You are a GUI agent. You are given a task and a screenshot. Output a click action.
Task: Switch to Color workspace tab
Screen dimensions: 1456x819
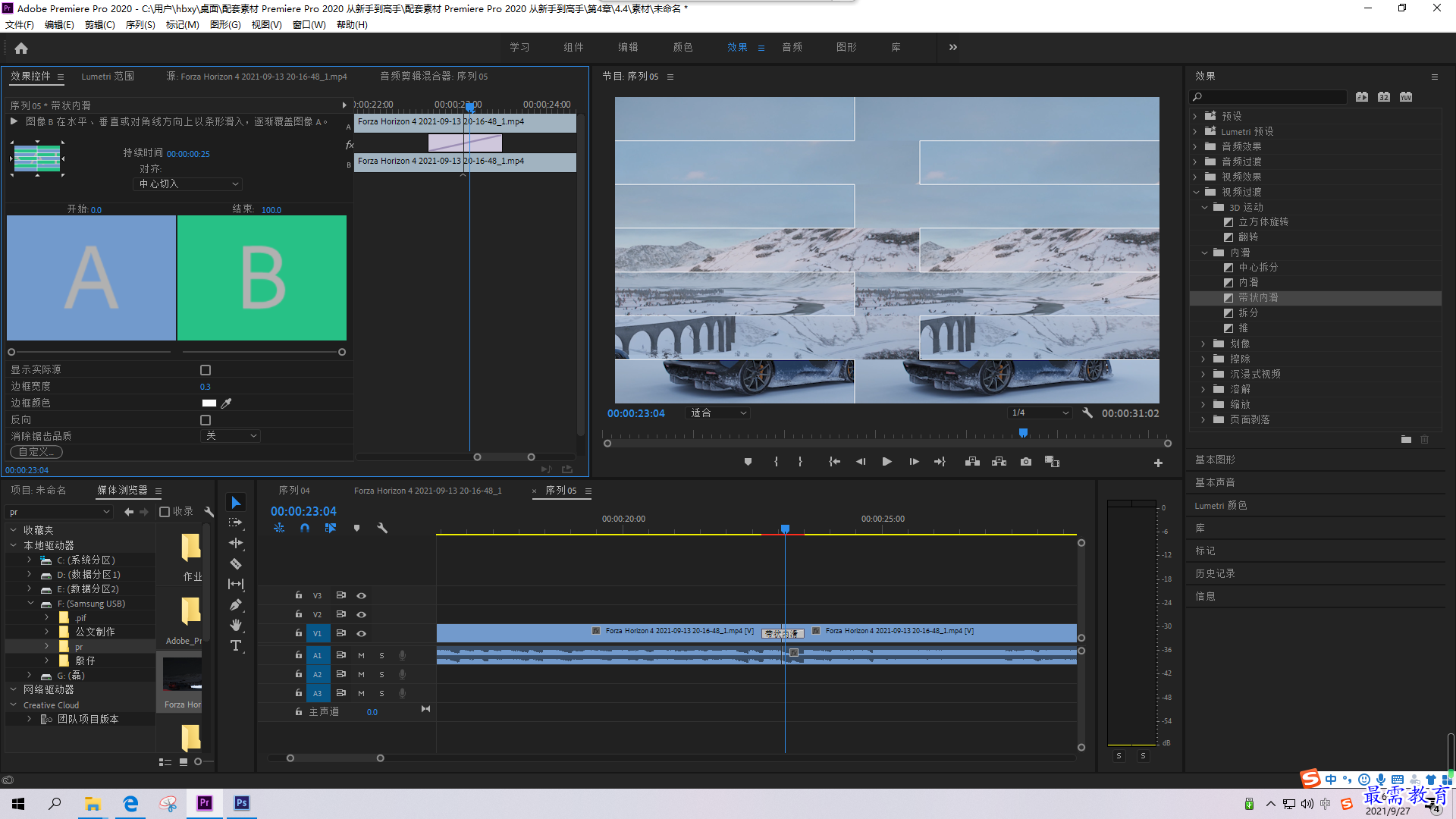(682, 47)
